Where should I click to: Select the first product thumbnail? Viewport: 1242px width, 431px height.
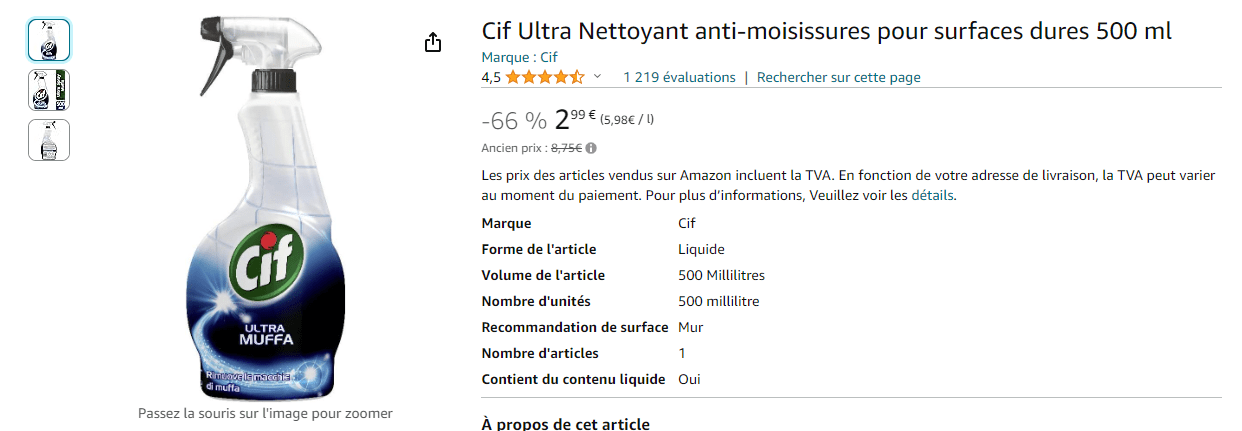[x=49, y=40]
